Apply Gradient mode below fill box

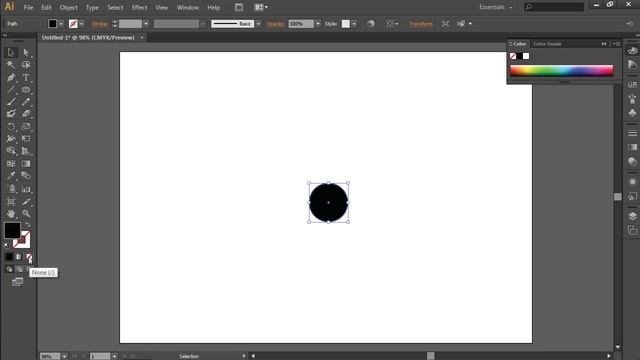click(19, 257)
